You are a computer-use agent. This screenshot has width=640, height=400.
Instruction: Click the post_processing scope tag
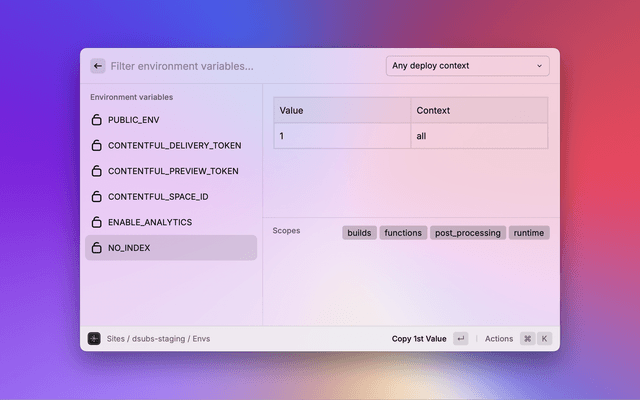pyautogui.click(x=467, y=233)
